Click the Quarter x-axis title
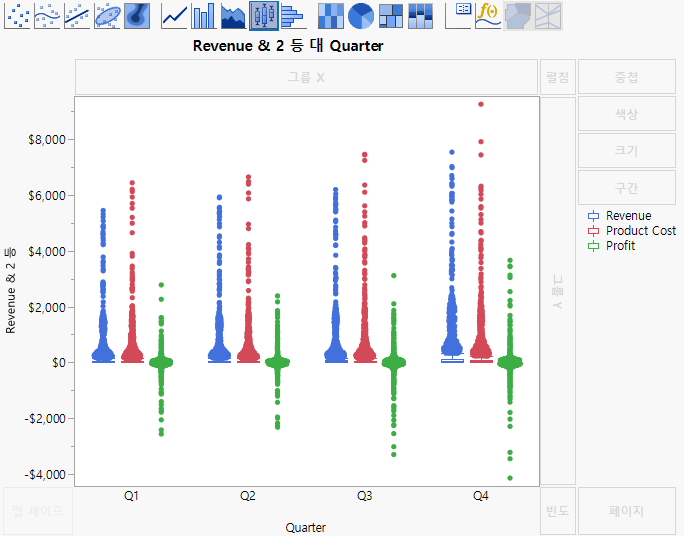This screenshot has height=536, width=684. coord(305,528)
